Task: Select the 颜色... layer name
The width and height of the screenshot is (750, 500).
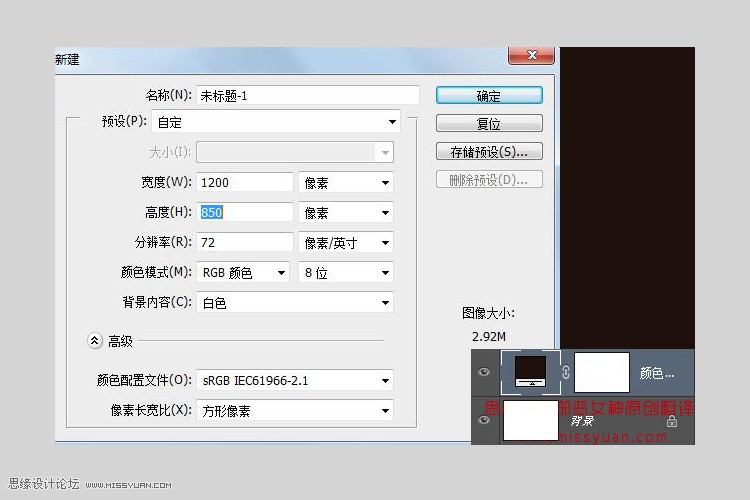Action: (x=657, y=373)
